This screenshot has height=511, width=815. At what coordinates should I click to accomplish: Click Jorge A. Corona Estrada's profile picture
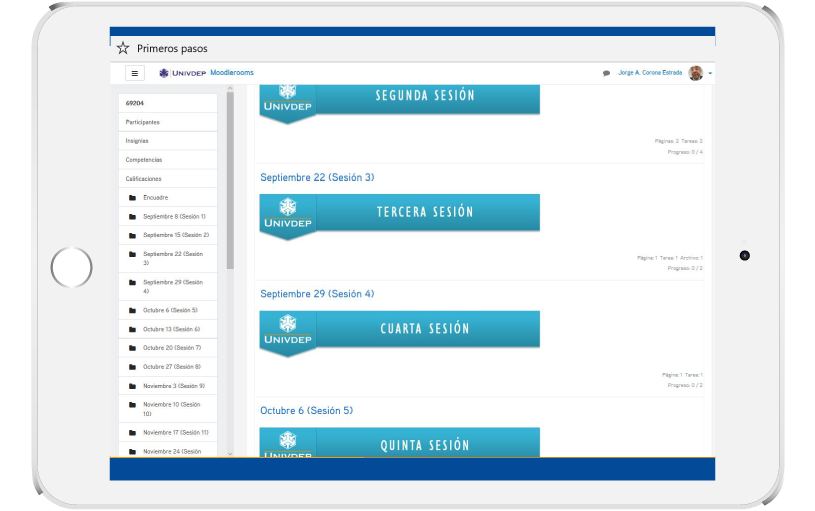click(695, 73)
